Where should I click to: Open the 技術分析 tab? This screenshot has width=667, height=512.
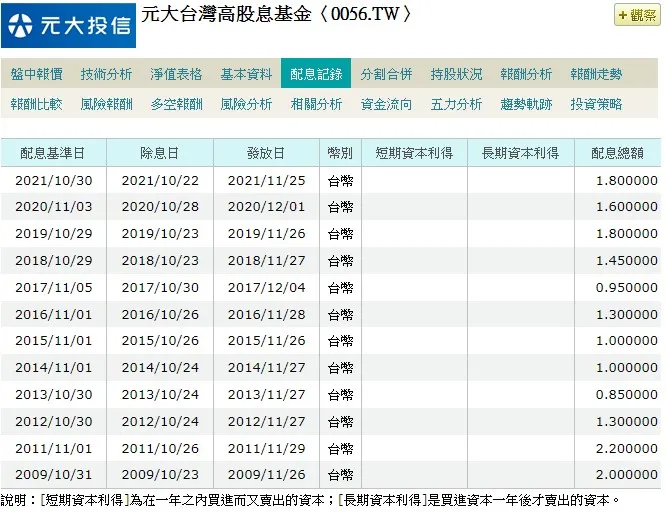click(106, 74)
